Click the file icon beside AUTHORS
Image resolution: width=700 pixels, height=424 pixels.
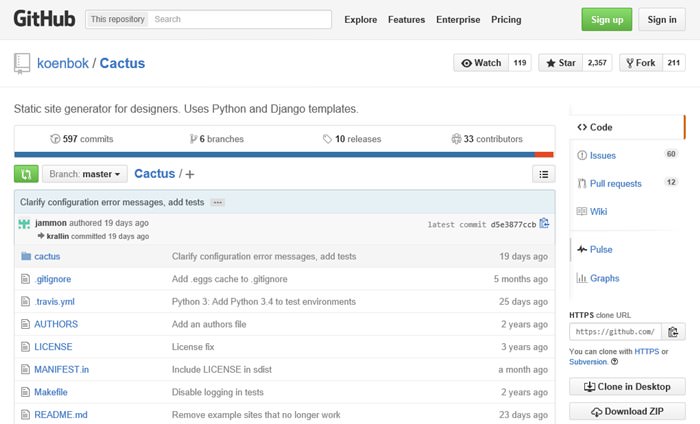click(25, 324)
